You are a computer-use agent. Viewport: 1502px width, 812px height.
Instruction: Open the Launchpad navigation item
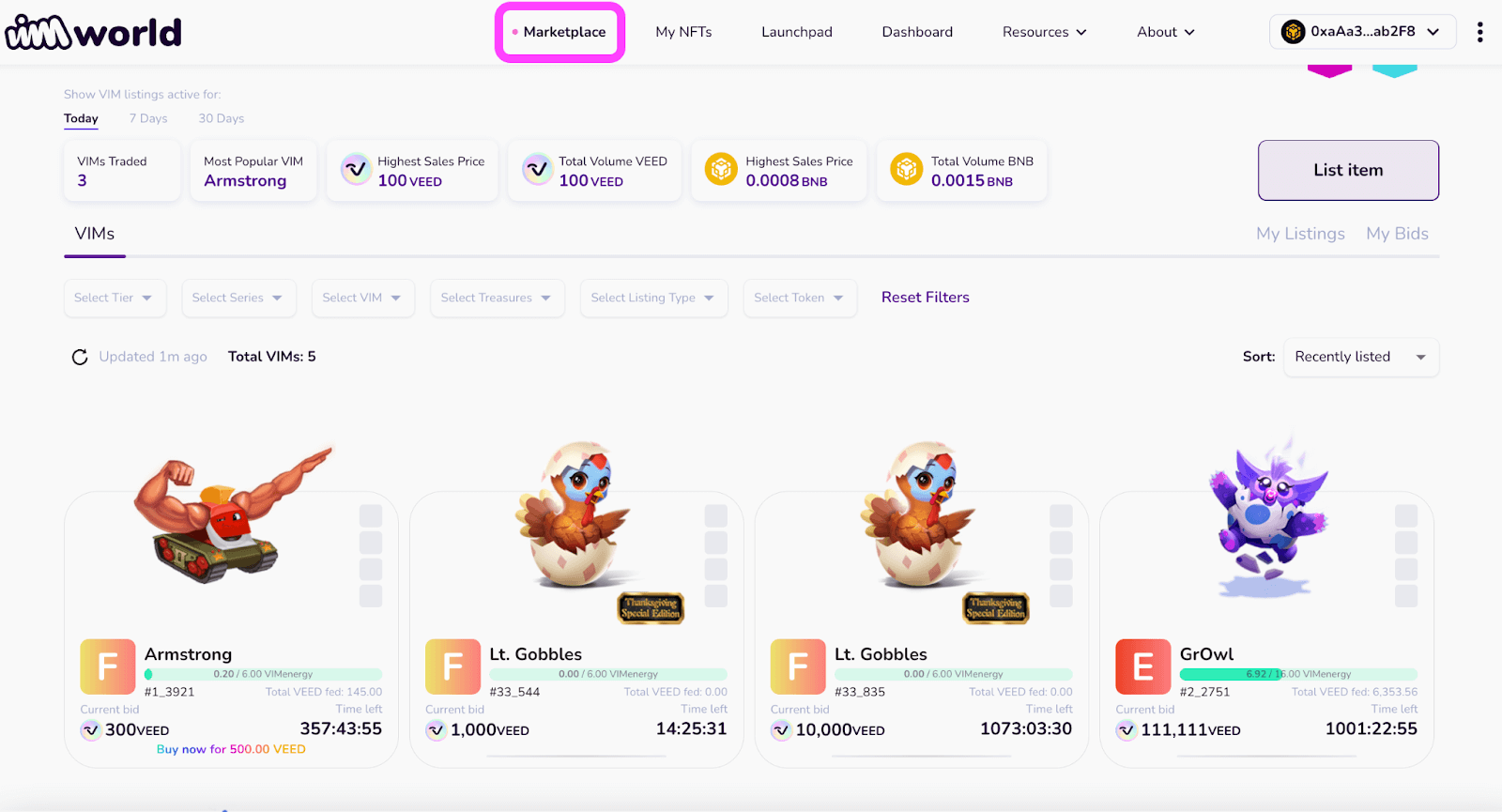[x=796, y=31]
